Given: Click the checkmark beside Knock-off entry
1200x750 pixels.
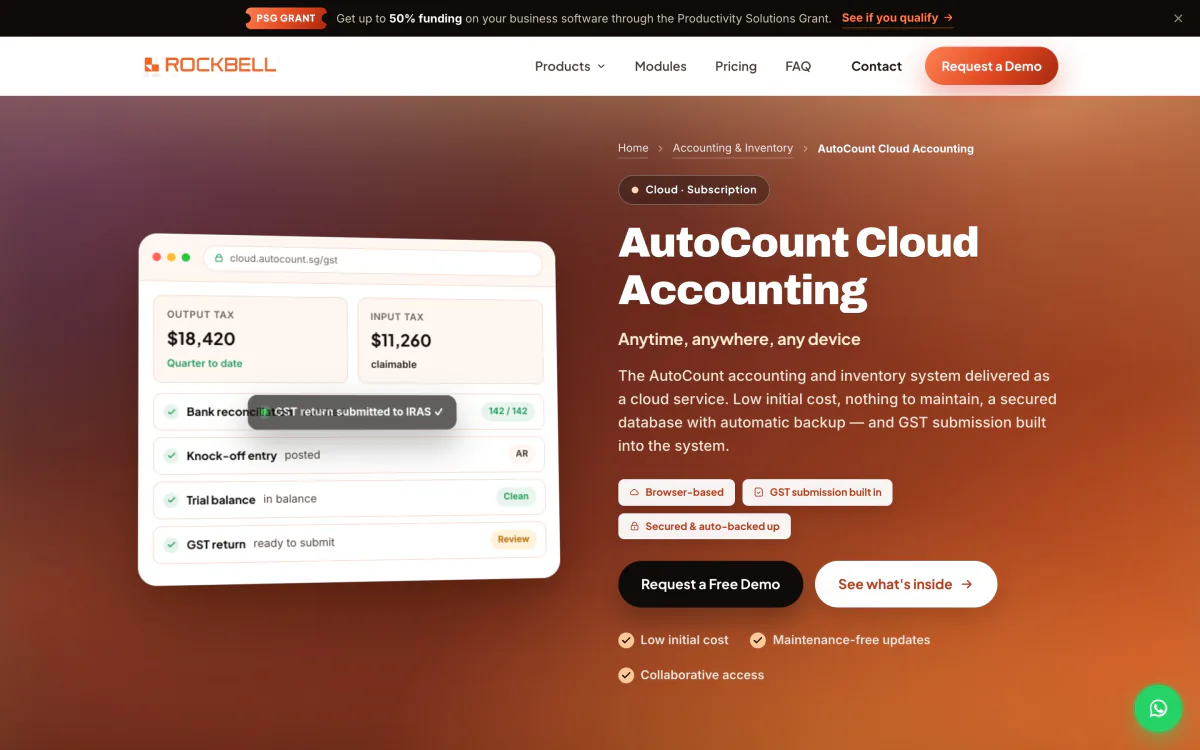Looking at the screenshot, I should pos(171,455).
